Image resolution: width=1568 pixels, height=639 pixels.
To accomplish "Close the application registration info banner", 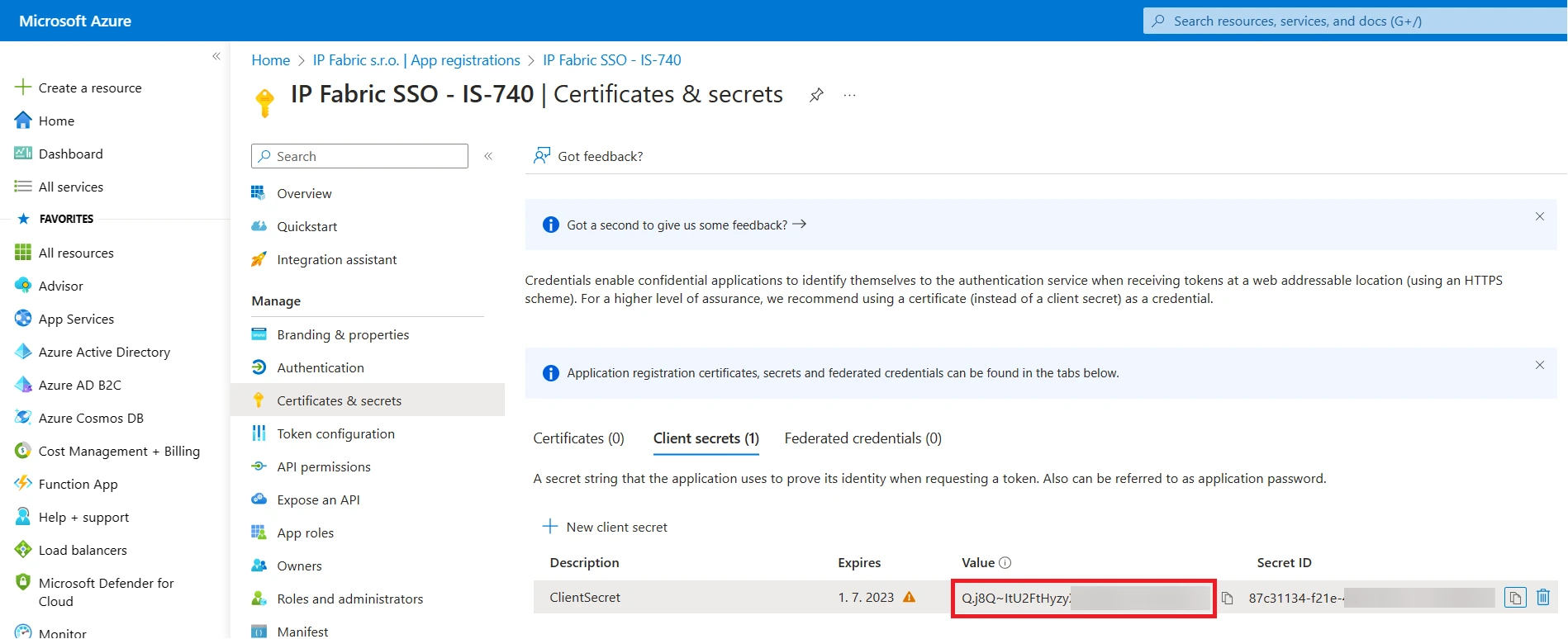I will pyautogui.click(x=1539, y=365).
